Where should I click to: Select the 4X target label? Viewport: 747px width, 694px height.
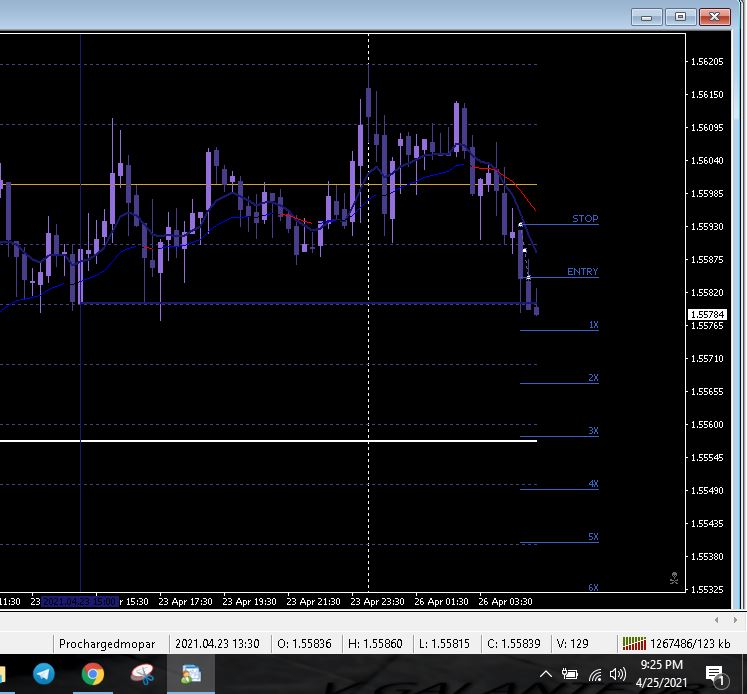point(593,483)
